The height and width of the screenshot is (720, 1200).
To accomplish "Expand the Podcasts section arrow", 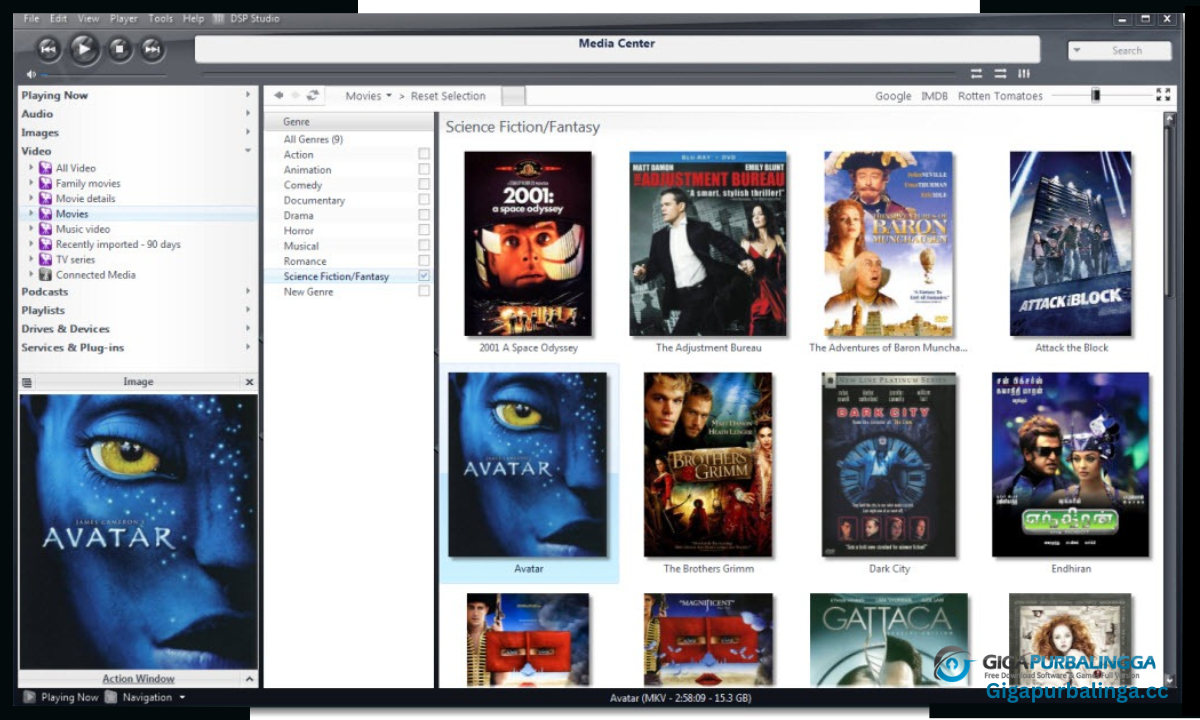I will 248,291.
